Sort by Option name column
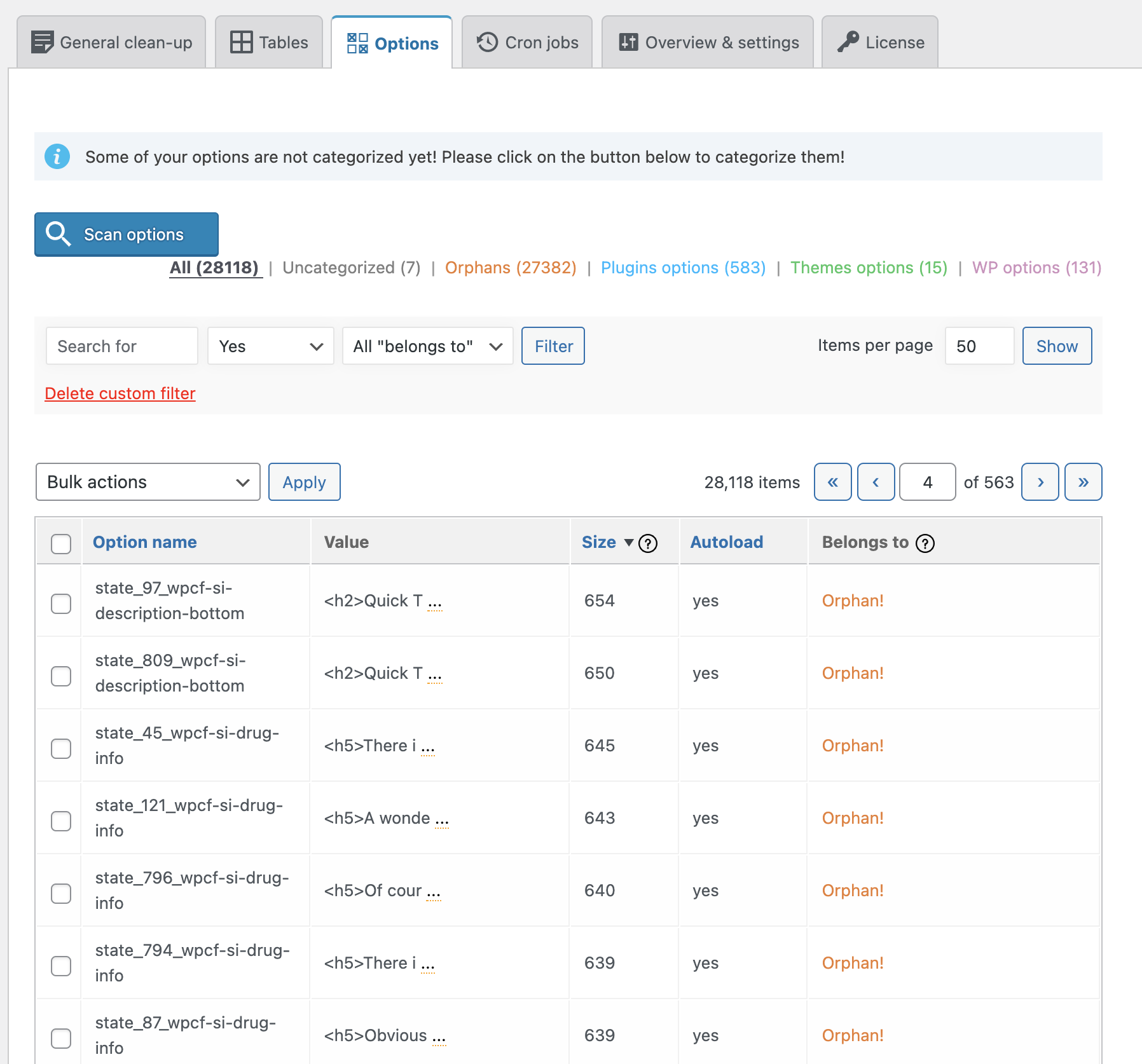The image size is (1142, 1064). coord(145,542)
